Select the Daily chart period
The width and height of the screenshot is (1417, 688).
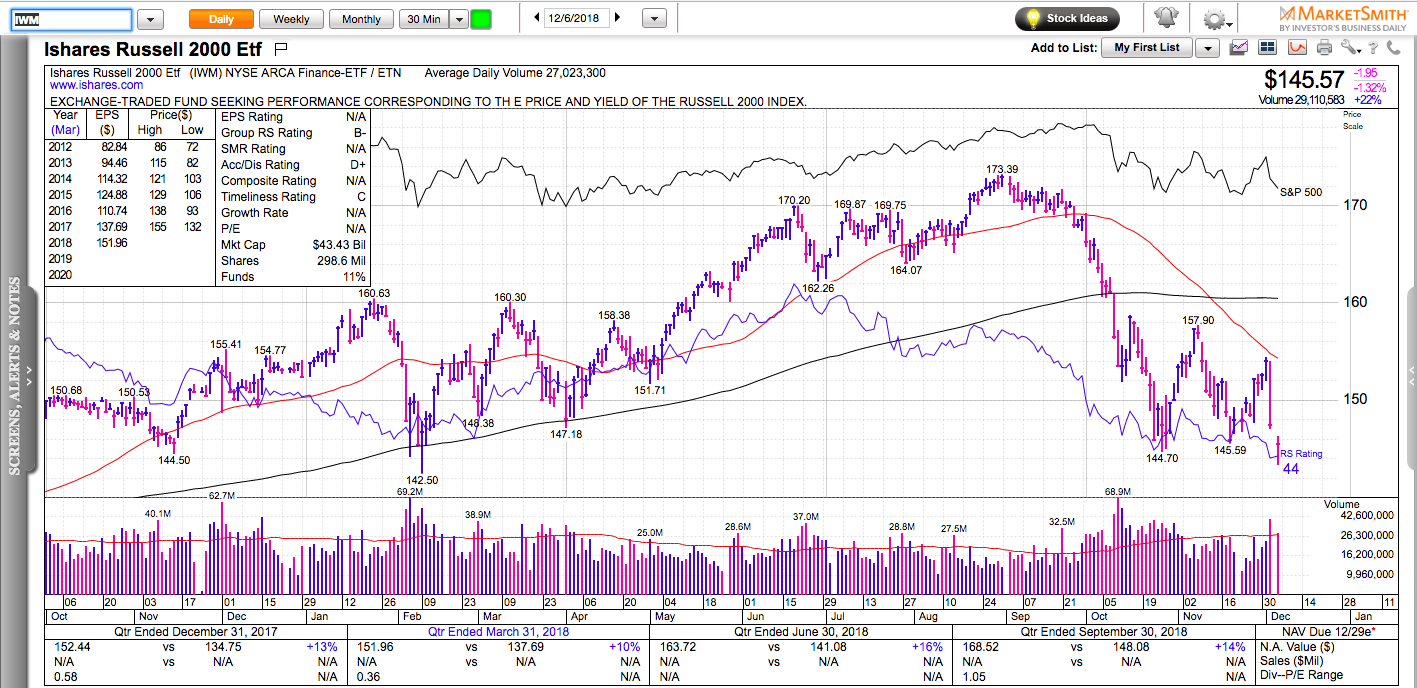coord(221,19)
